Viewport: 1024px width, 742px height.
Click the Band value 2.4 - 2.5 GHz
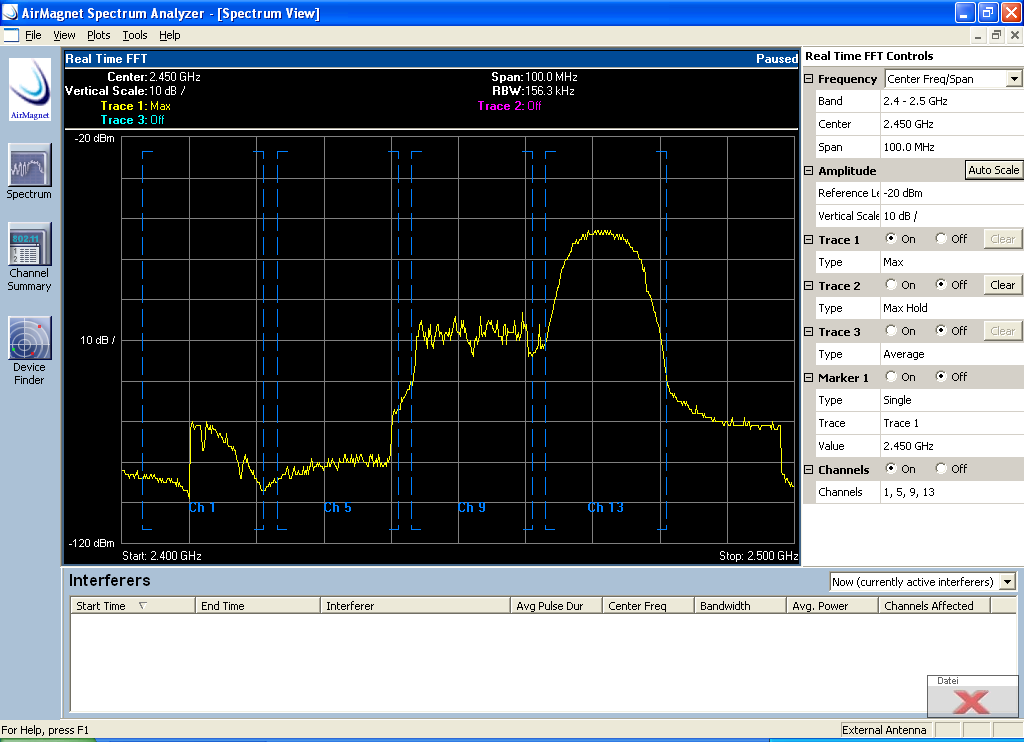(x=952, y=101)
